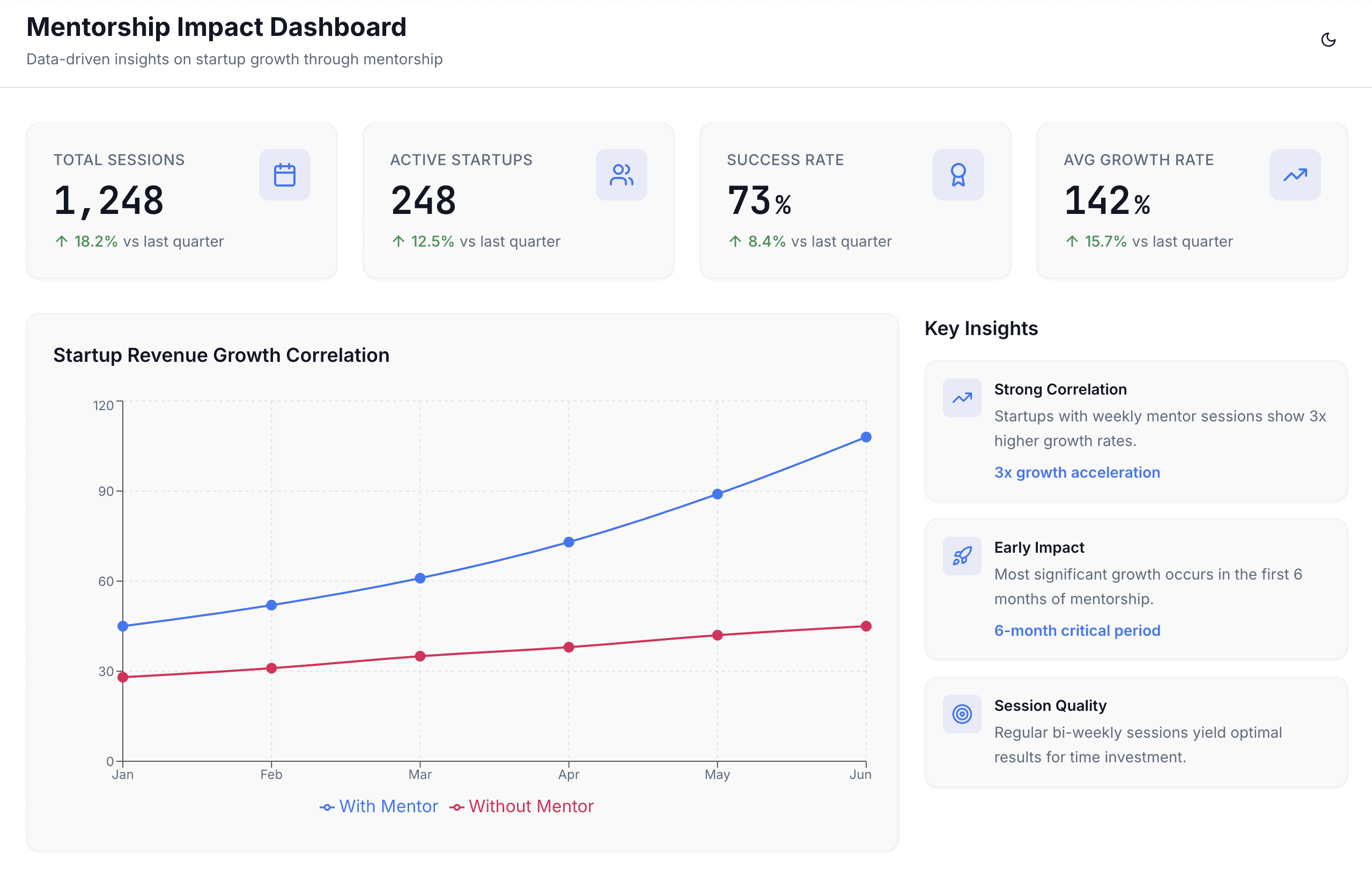Select the With Mentor April data point
Image resolution: width=1372 pixels, height=876 pixels.
[569, 542]
